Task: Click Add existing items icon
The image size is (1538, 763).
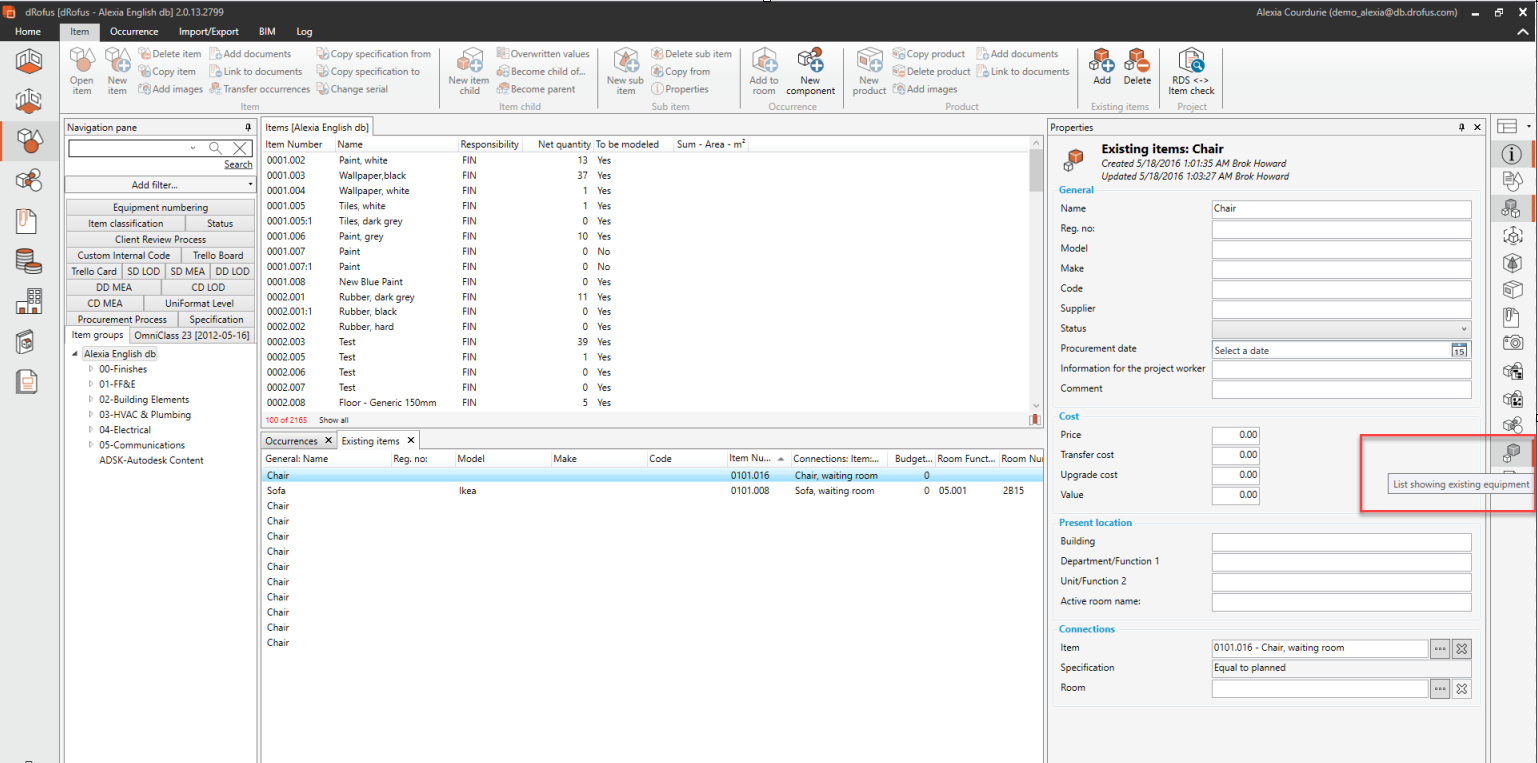Action: click(x=1102, y=66)
